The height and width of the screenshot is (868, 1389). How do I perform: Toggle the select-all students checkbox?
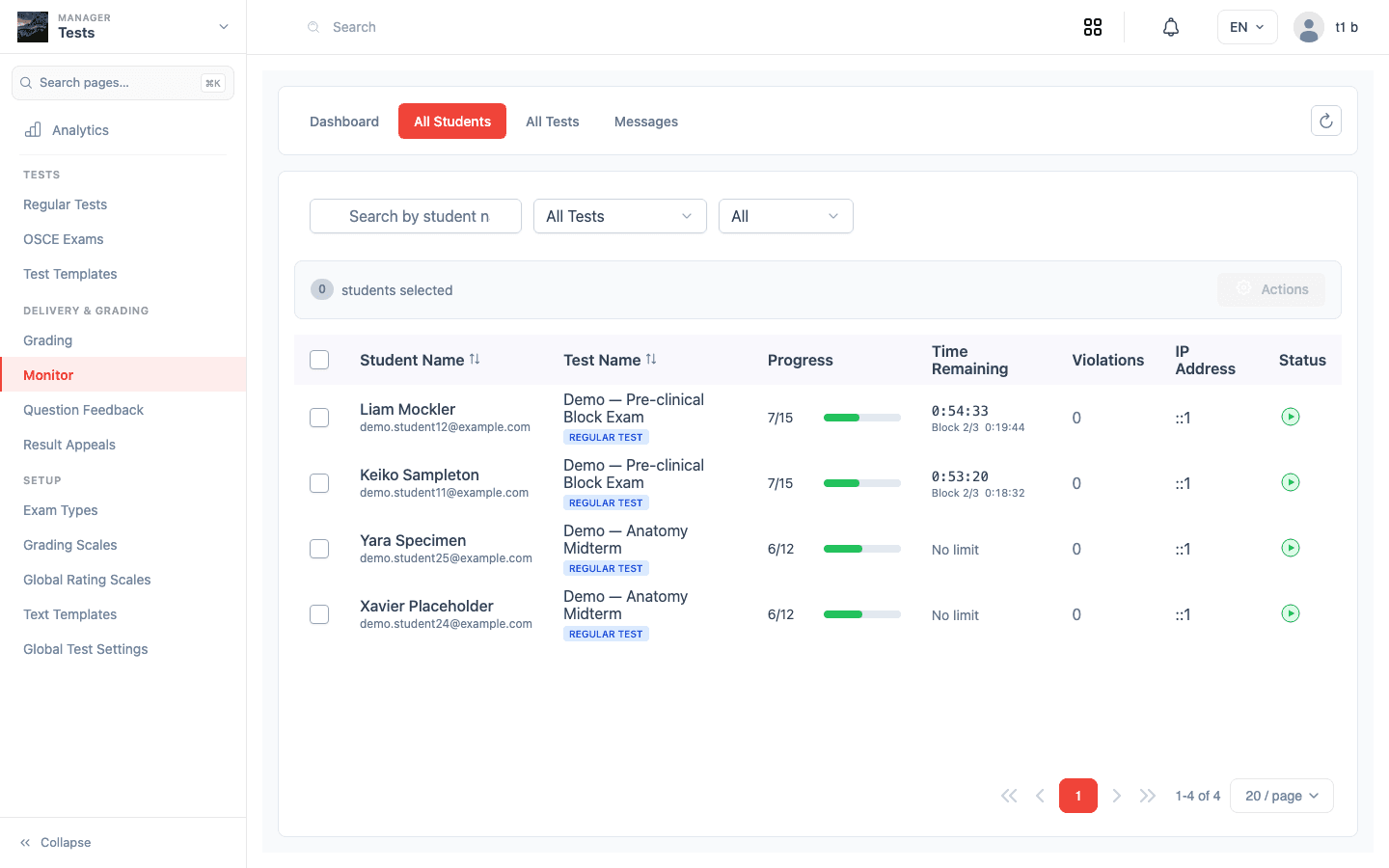[319, 360]
